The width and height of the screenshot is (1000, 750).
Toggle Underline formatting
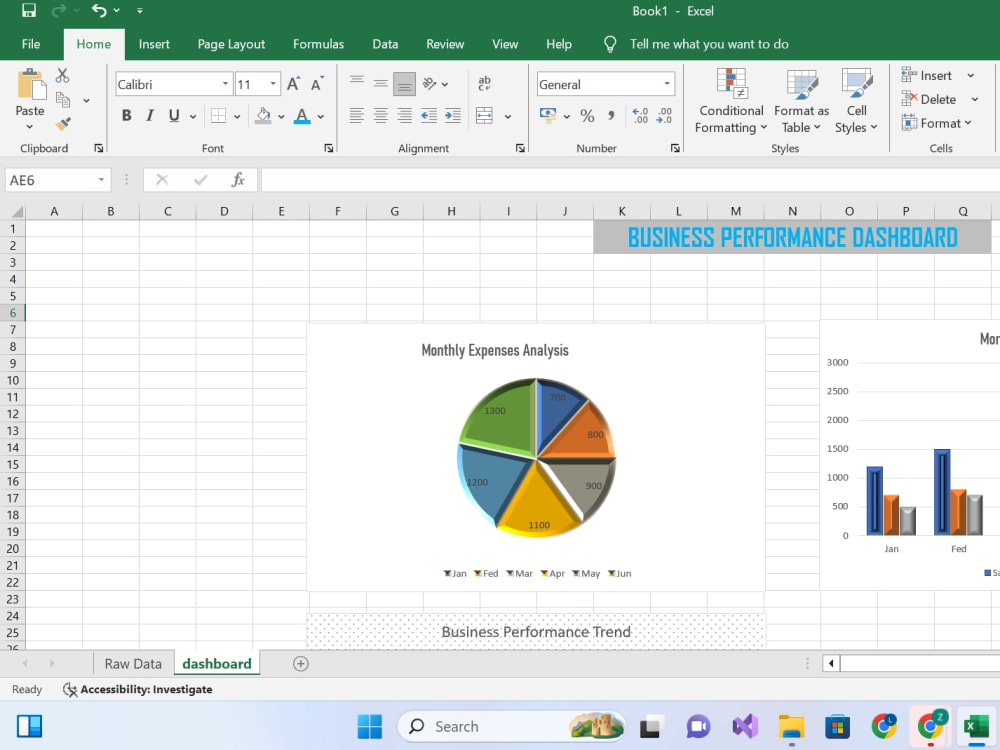[x=173, y=116]
